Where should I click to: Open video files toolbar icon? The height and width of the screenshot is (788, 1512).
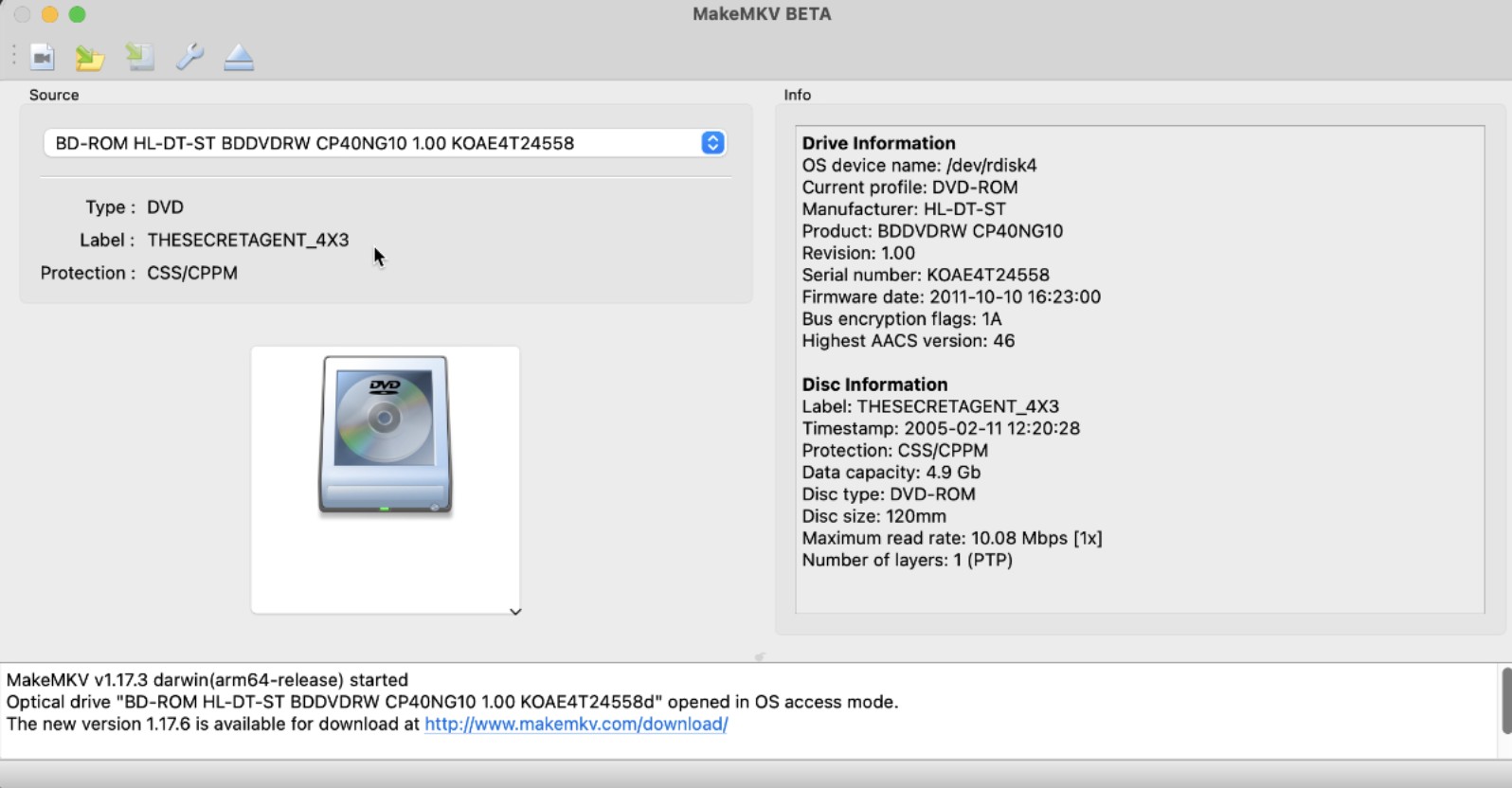point(43,58)
